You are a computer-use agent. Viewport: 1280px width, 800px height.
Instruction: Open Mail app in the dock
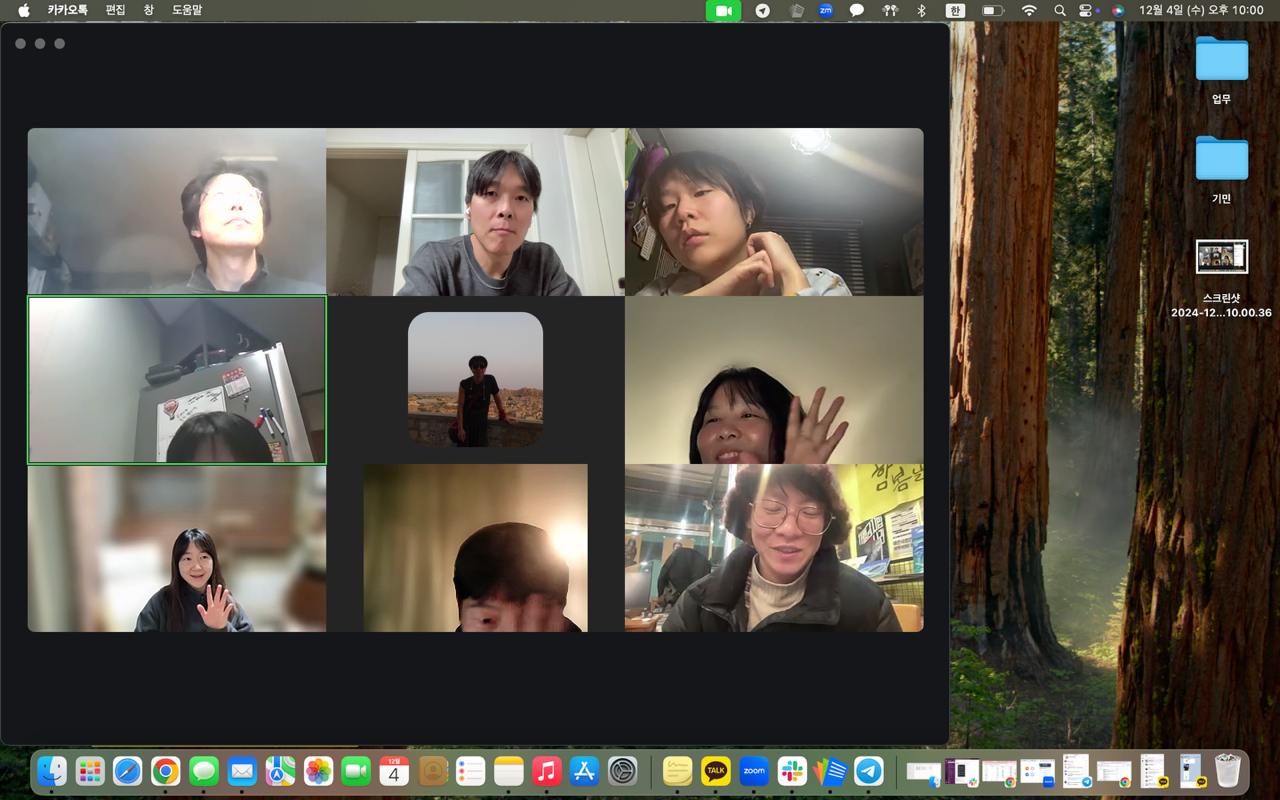tap(242, 771)
